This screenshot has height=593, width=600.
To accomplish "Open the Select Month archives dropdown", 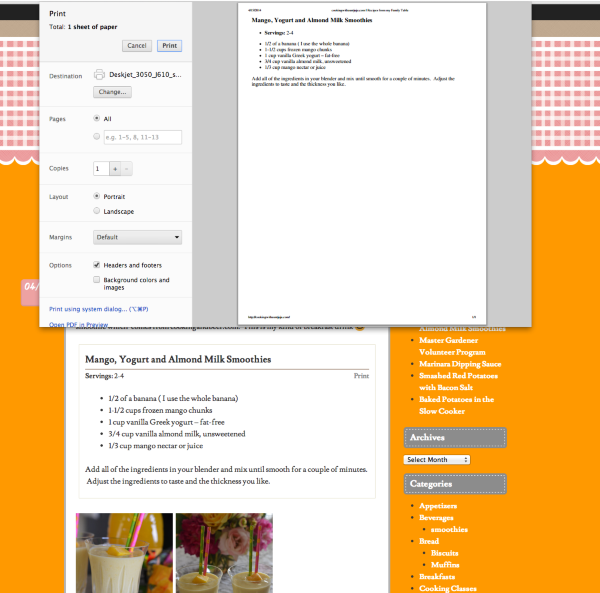I will (437, 459).
